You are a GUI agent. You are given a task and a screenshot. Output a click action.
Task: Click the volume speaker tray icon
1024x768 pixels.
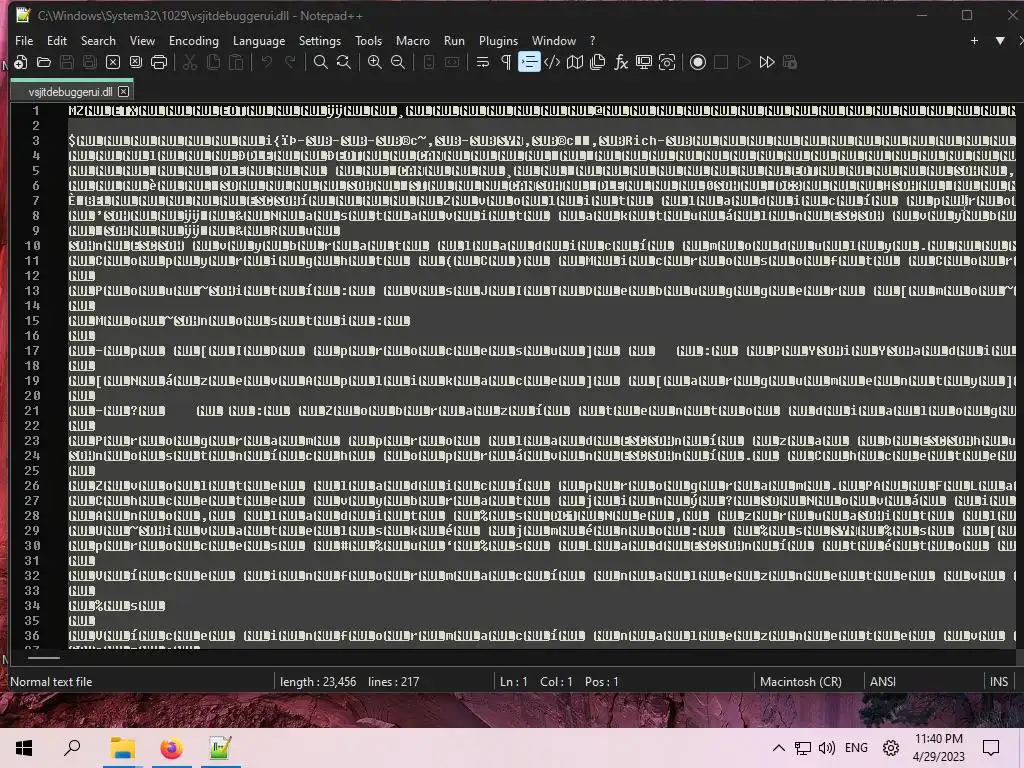[827, 748]
